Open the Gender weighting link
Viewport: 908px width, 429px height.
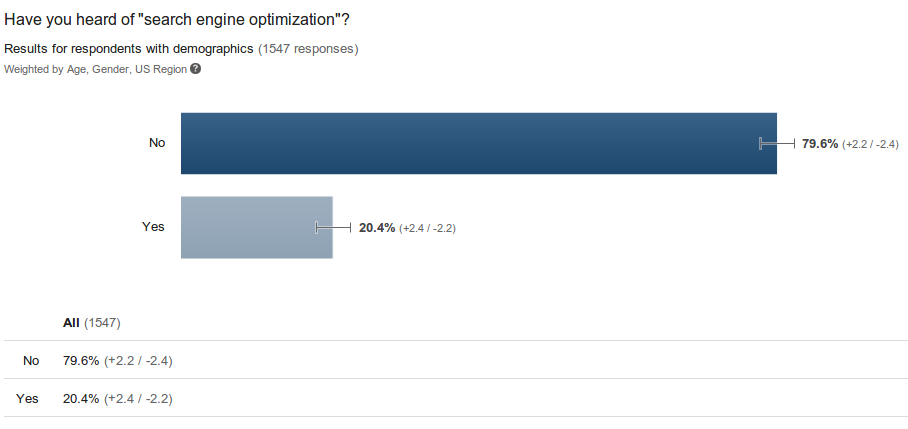click(x=110, y=69)
